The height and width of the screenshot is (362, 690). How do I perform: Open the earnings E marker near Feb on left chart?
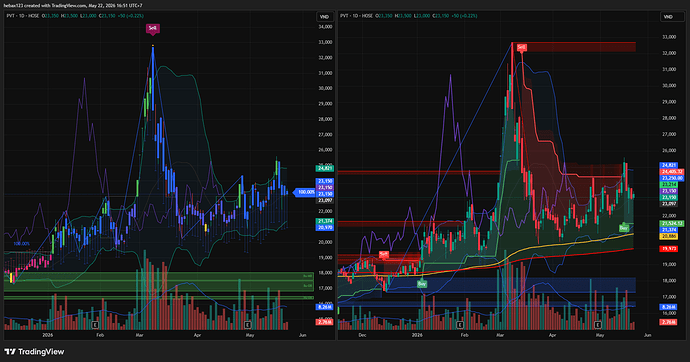95,325
